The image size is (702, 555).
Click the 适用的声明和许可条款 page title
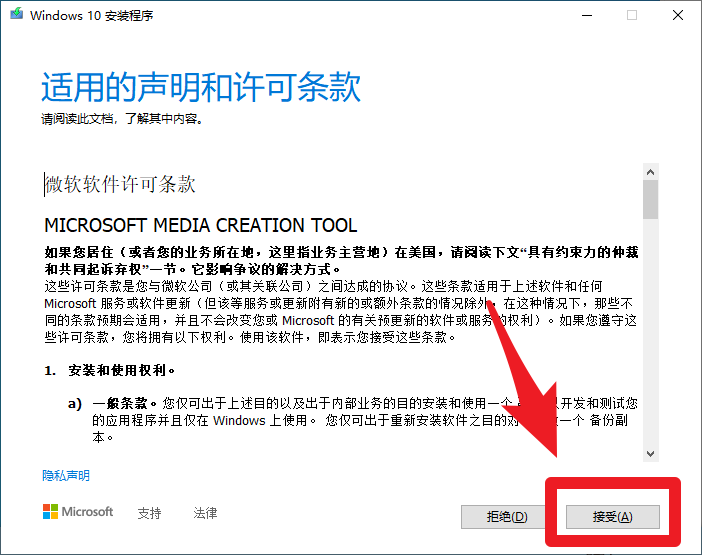click(x=201, y=87)
